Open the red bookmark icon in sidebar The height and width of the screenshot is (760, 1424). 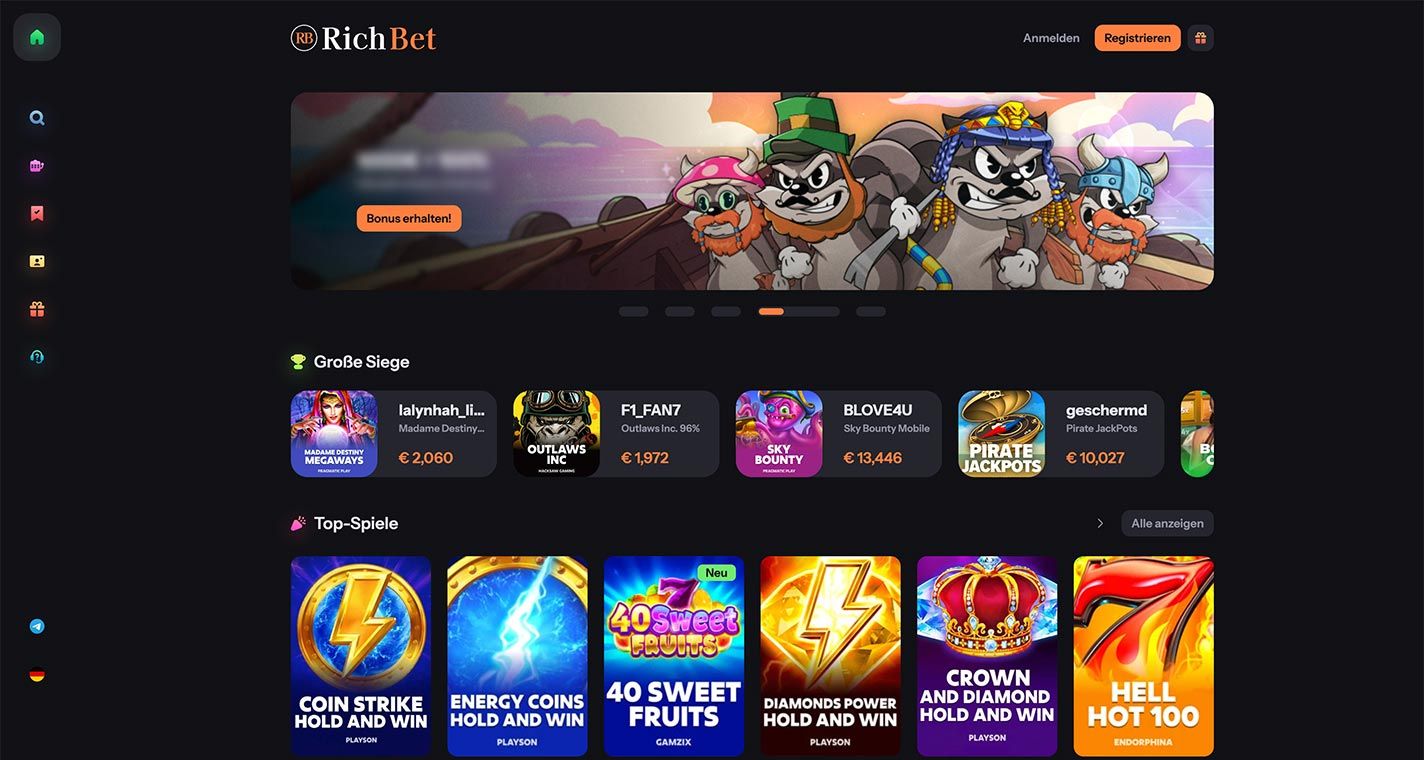[37, 213]
